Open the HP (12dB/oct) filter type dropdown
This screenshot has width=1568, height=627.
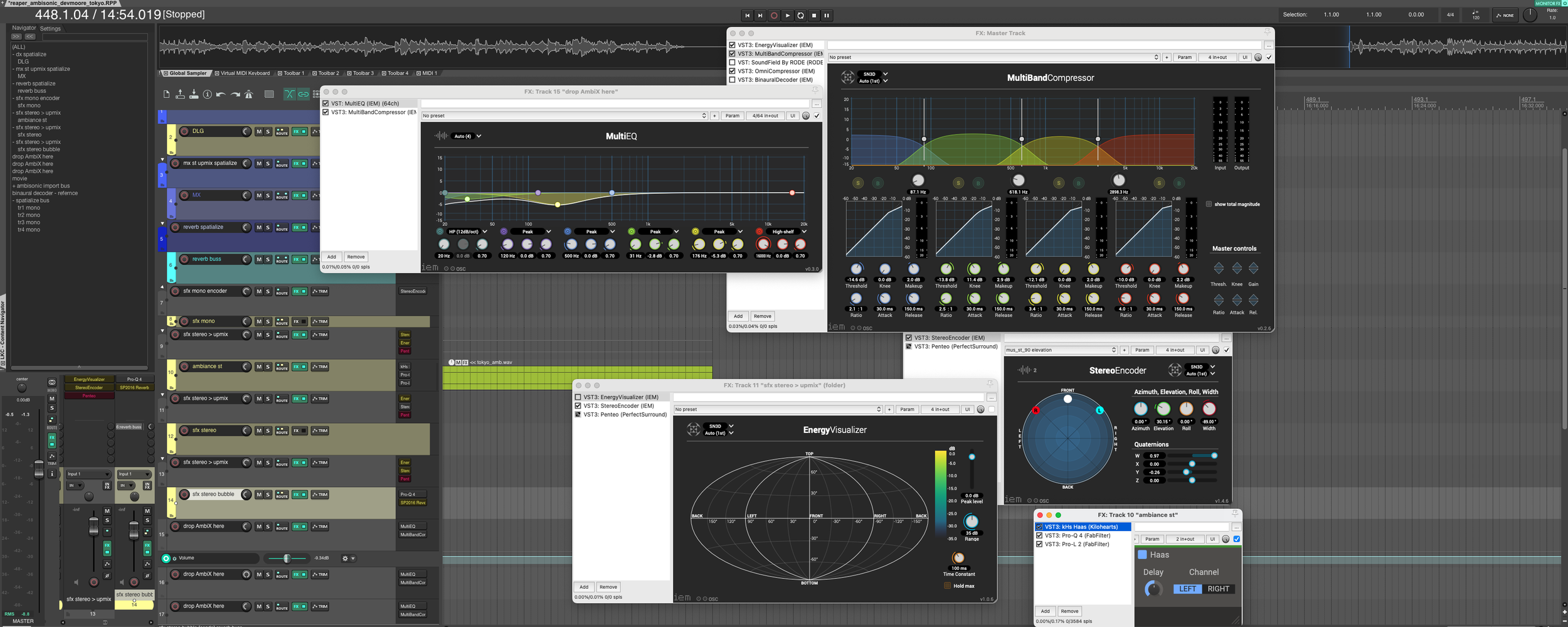coord(467,232)
